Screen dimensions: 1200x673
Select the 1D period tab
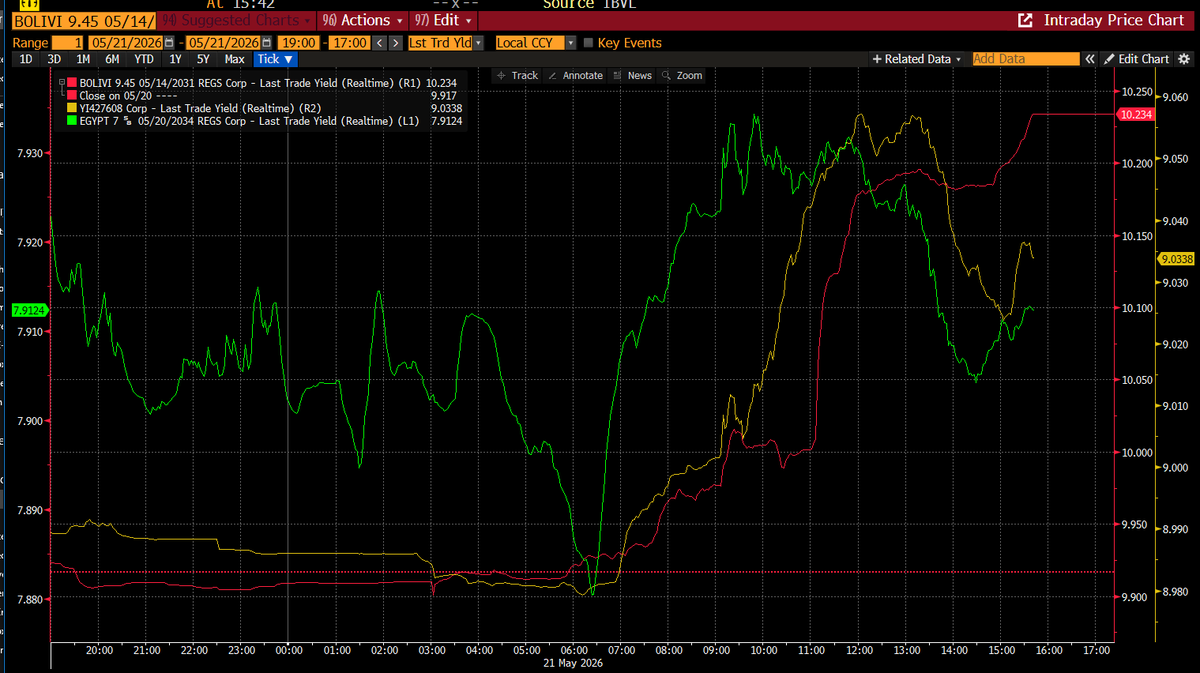pos(26,59)
